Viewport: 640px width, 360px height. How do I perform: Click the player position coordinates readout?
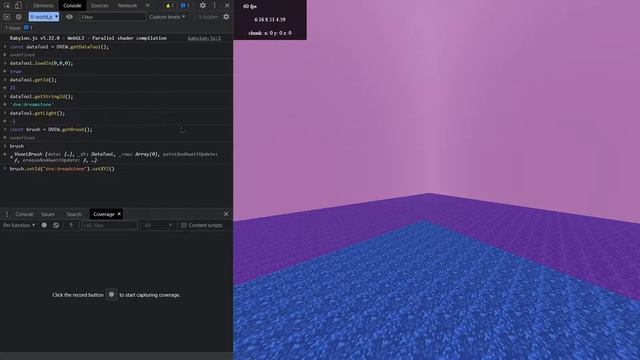[270, 19]
